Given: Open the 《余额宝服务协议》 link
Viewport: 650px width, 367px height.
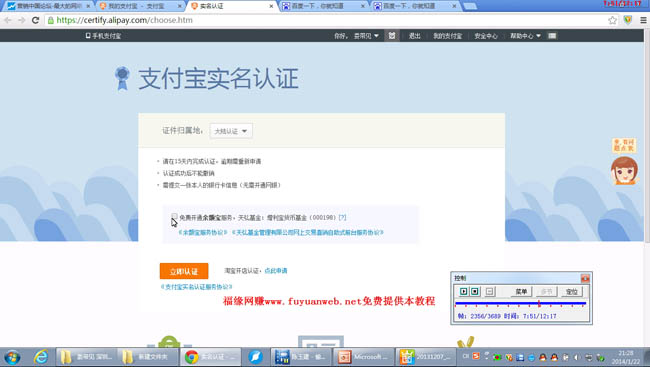Looking at the screenshot, I should [202, 232].
